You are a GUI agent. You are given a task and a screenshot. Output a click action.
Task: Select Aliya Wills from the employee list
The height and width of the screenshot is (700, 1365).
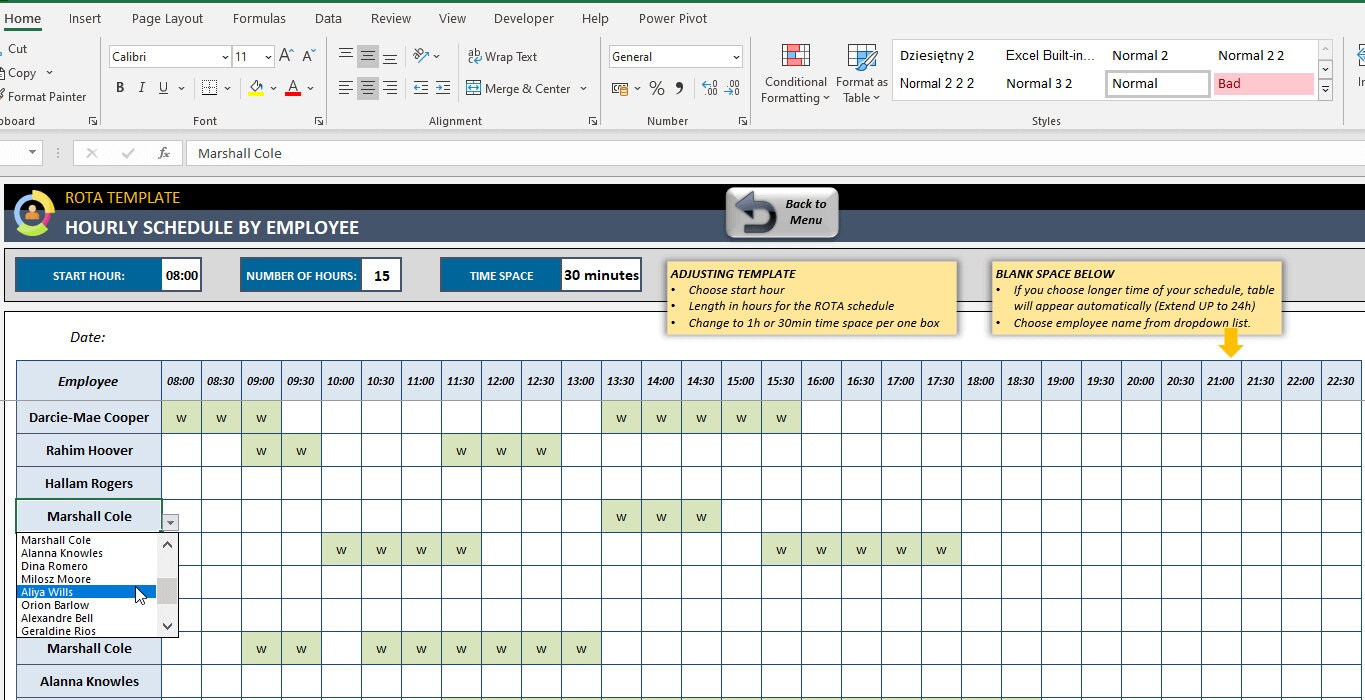(45, 591)
